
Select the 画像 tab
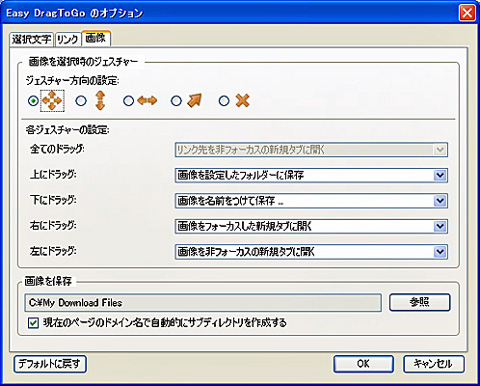[96, 38]
